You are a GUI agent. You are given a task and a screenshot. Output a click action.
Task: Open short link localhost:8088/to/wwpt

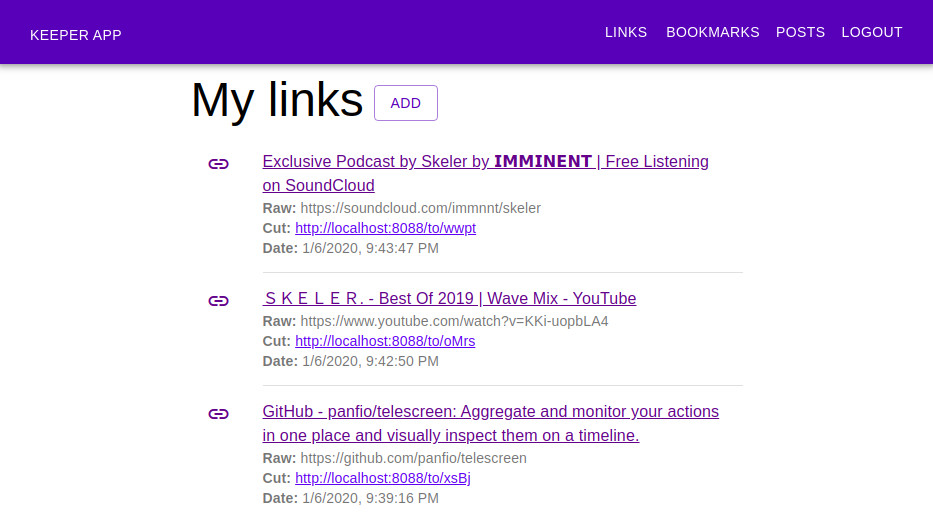pyautogui.click(x=386, y=228)
